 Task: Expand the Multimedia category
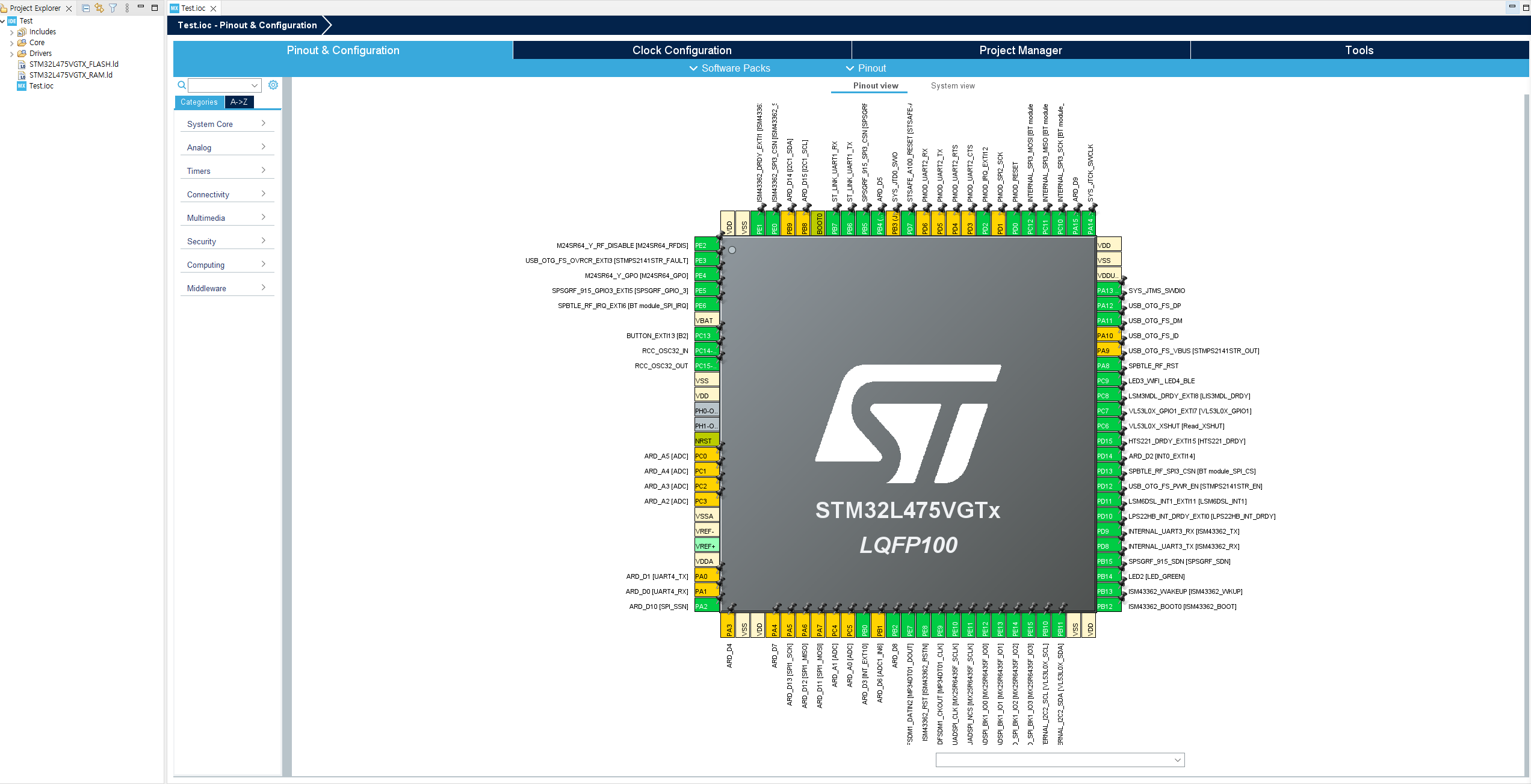point(227,218)
